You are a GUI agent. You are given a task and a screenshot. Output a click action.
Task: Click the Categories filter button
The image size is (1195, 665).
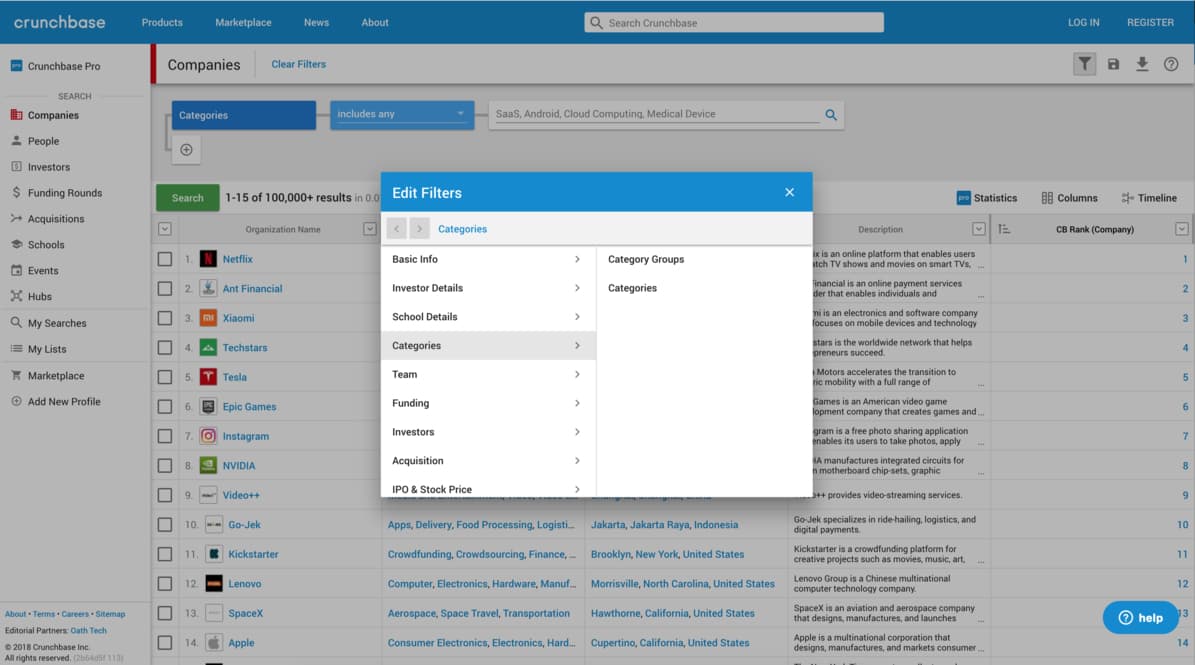click(x=243, y=115)
